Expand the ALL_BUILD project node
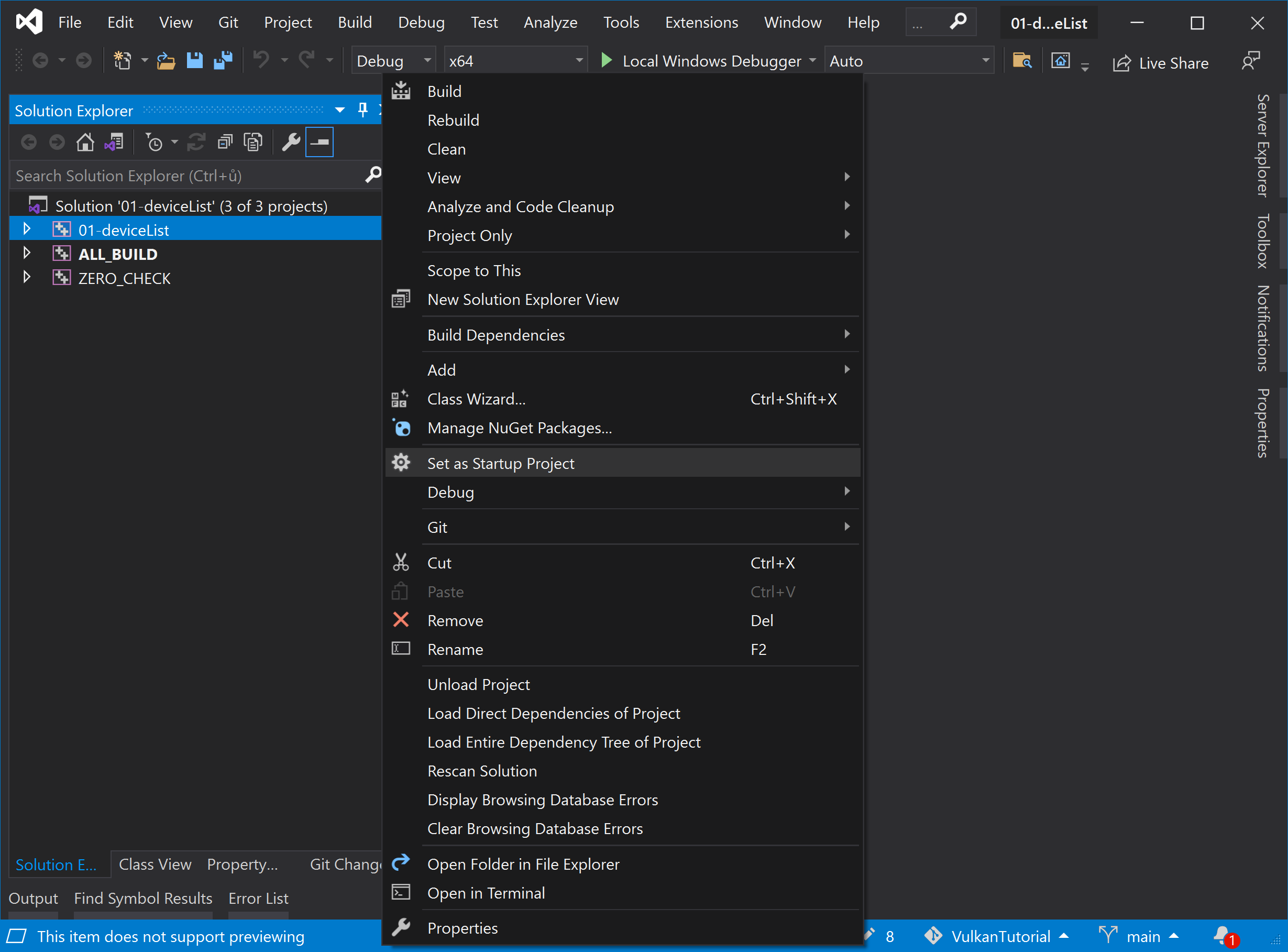1288x952 pixels. click(x=27, y=254)
